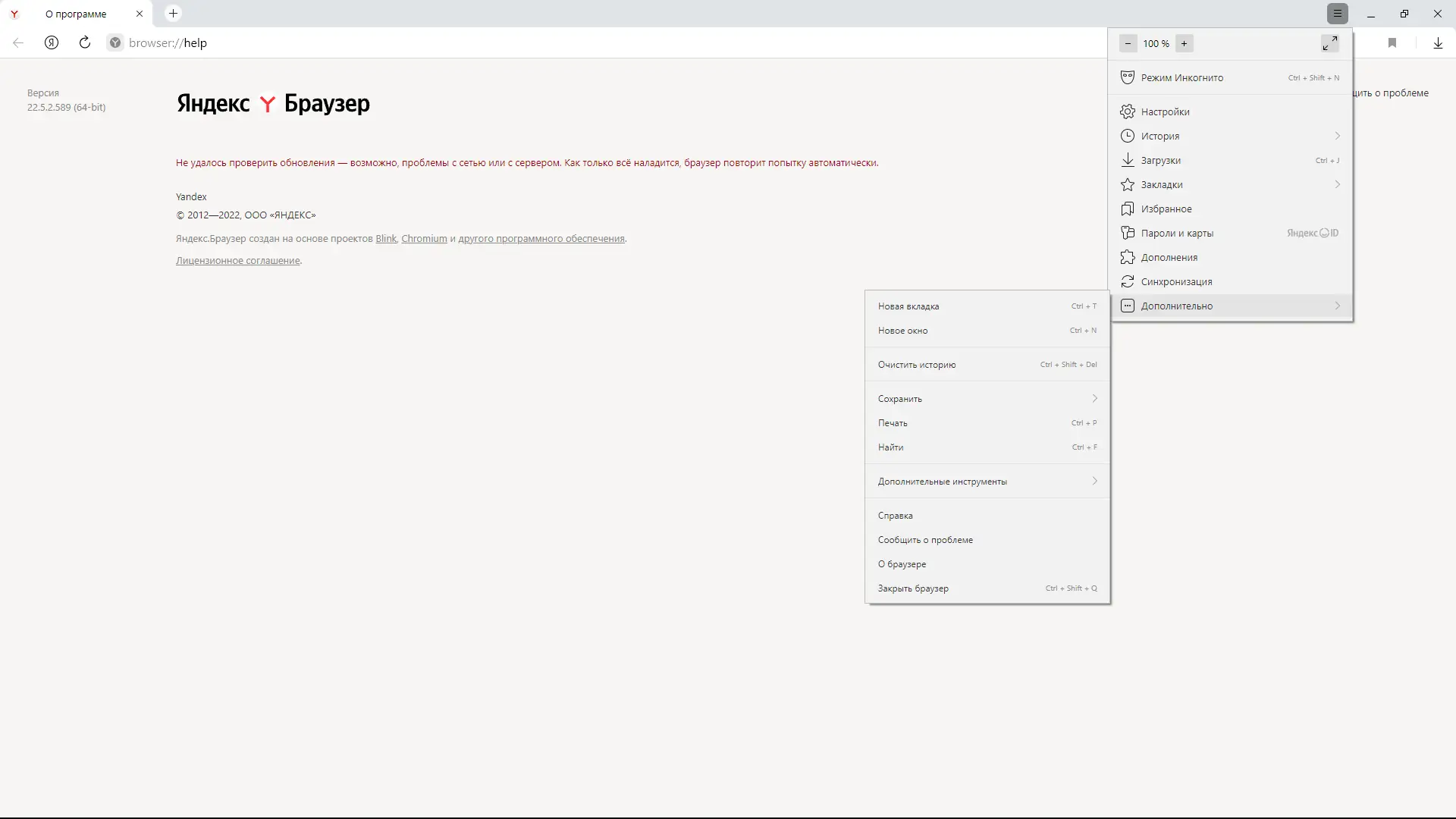Click the Bookmarks star icon
Viewport: 1456px width, 819px height.
[1128, 184]
